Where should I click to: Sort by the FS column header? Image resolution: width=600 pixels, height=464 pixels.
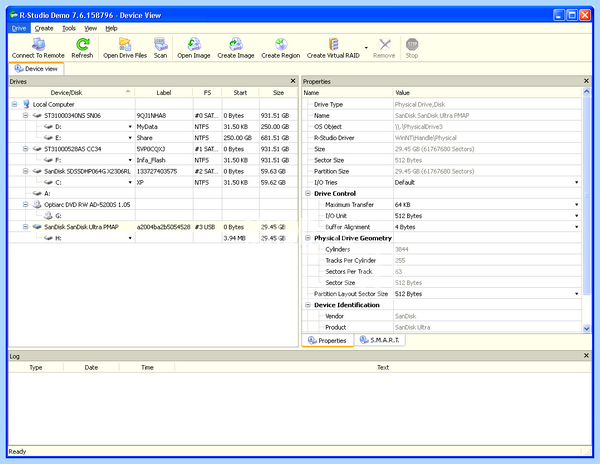(x=207, y=93)
